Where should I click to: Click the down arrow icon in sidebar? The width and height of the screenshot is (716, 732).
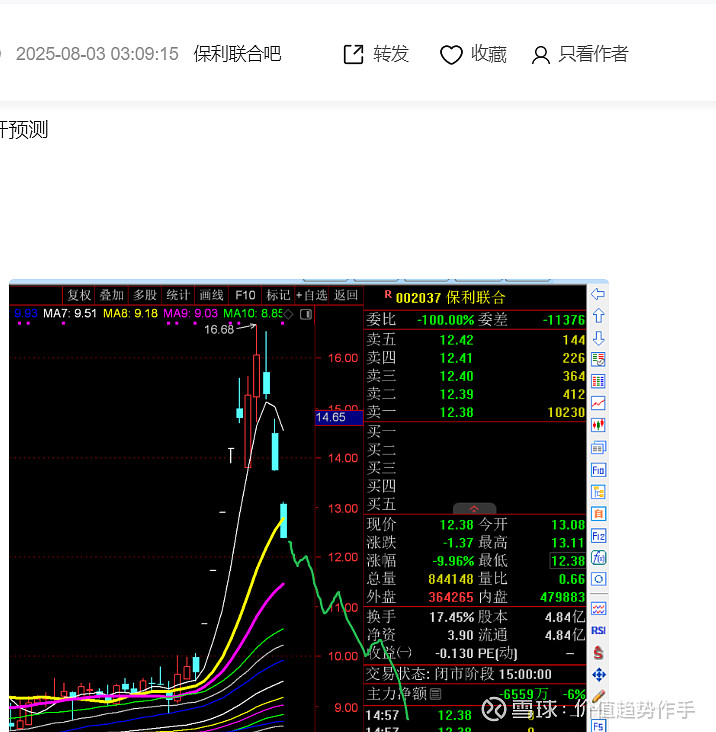[598, 338]
